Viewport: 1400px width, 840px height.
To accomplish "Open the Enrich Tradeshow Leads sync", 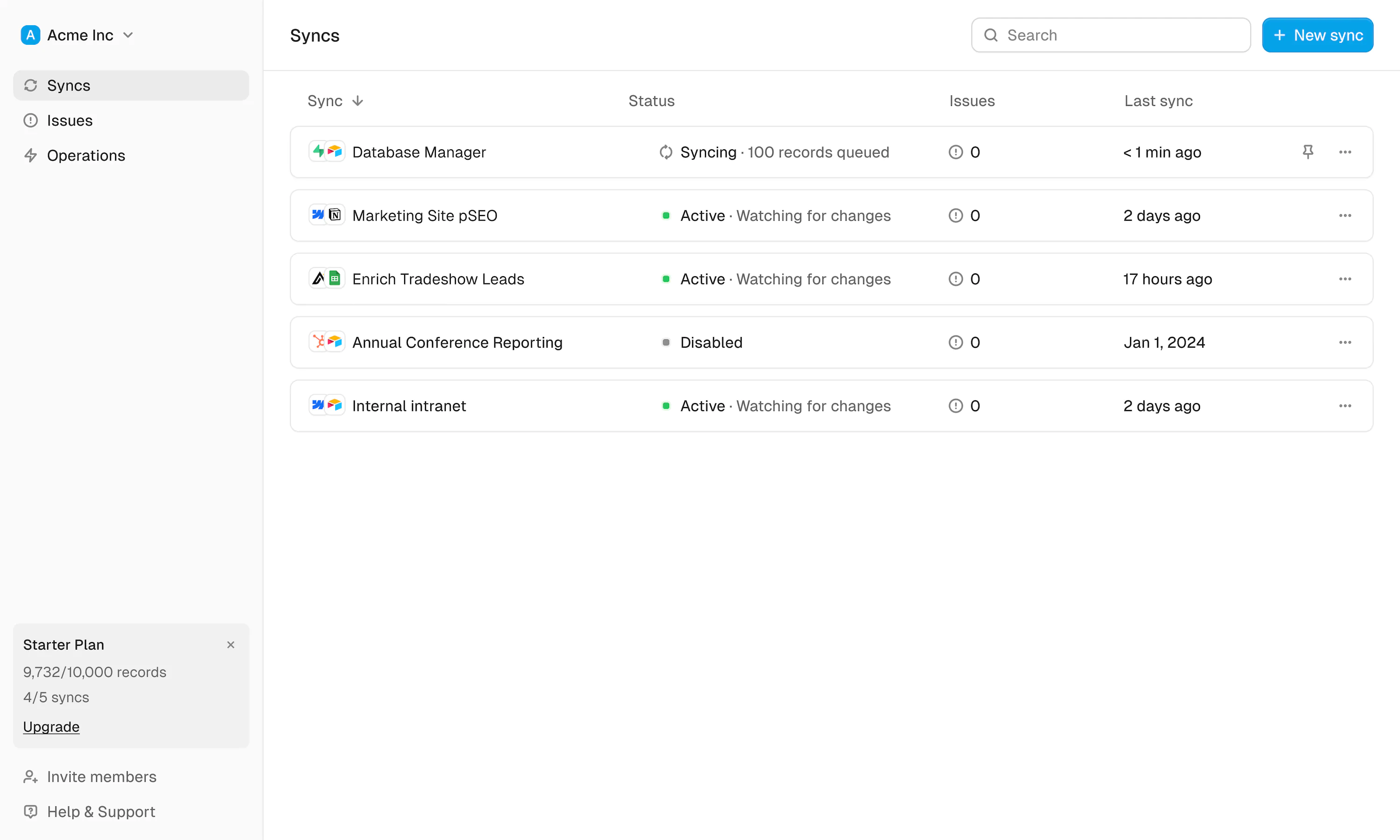I will pyautogui.click(x=831, y=279).
